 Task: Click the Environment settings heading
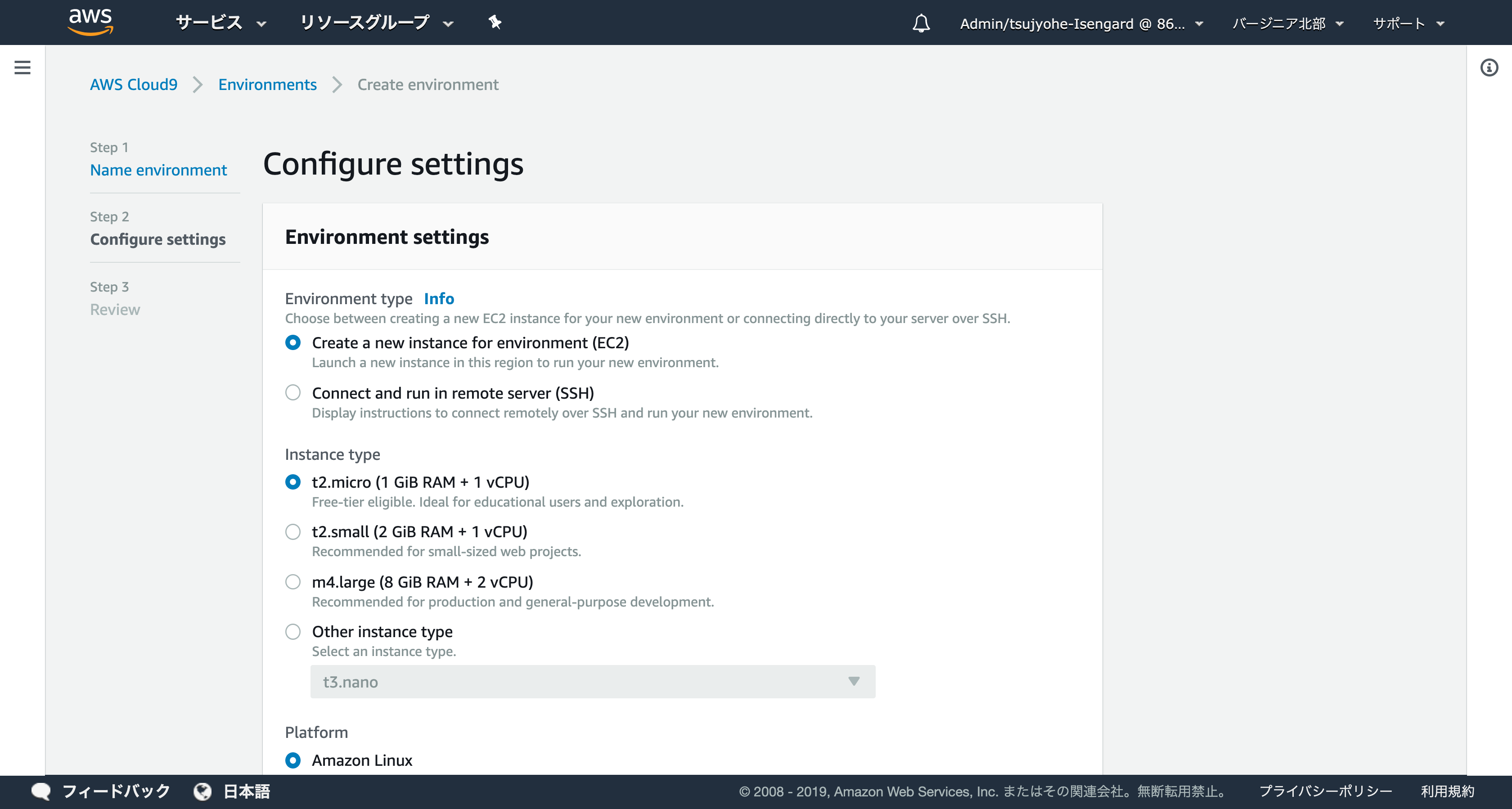(x=387, y=237)
